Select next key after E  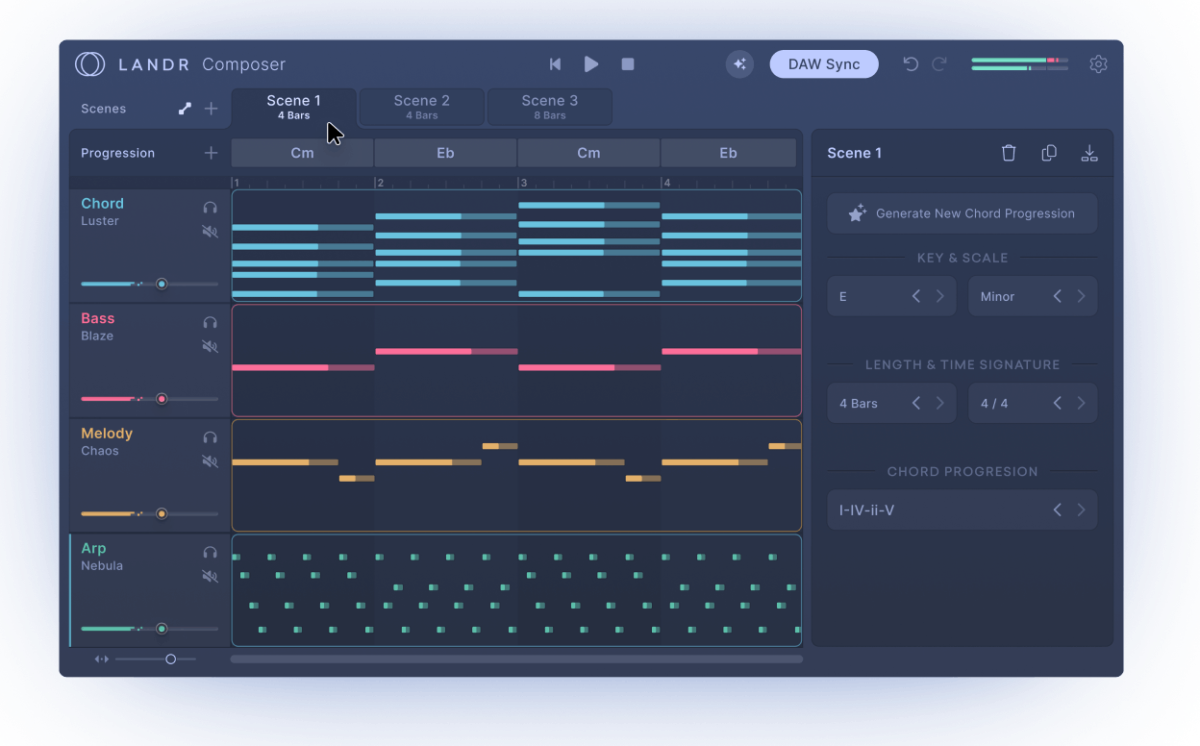click(x=940, y=296)
